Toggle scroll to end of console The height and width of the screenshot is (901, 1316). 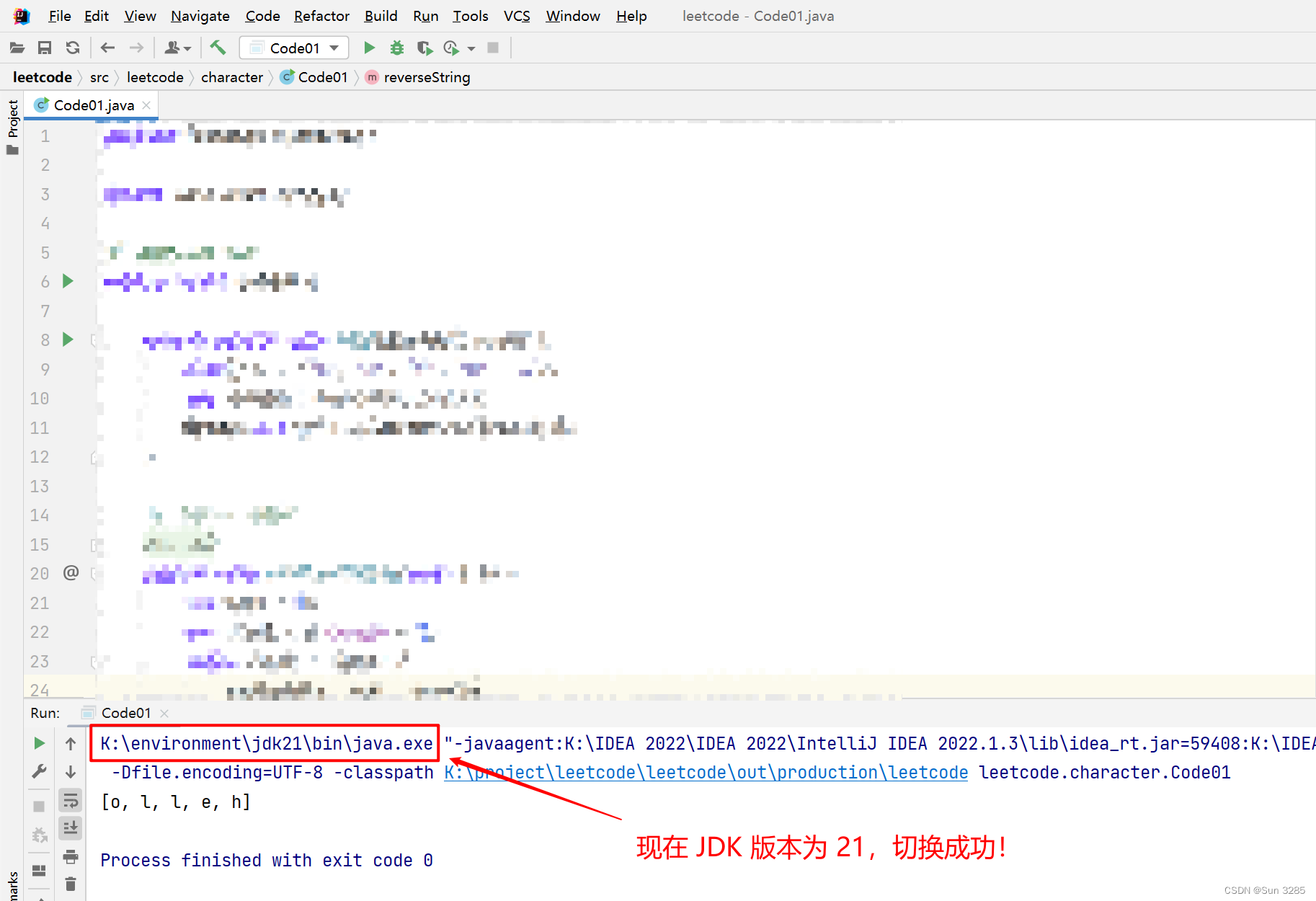[x=71, y=828]
